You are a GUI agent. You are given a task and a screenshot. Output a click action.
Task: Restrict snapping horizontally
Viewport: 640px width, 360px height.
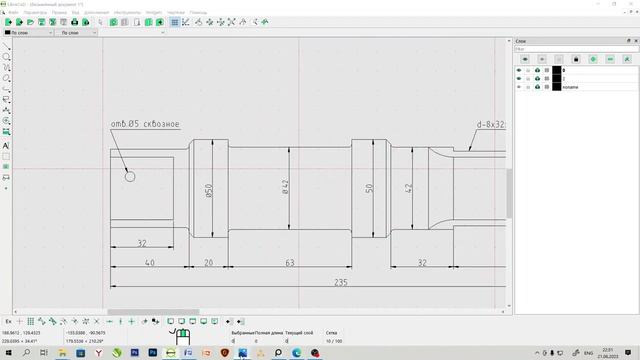[x=109, y=322]
